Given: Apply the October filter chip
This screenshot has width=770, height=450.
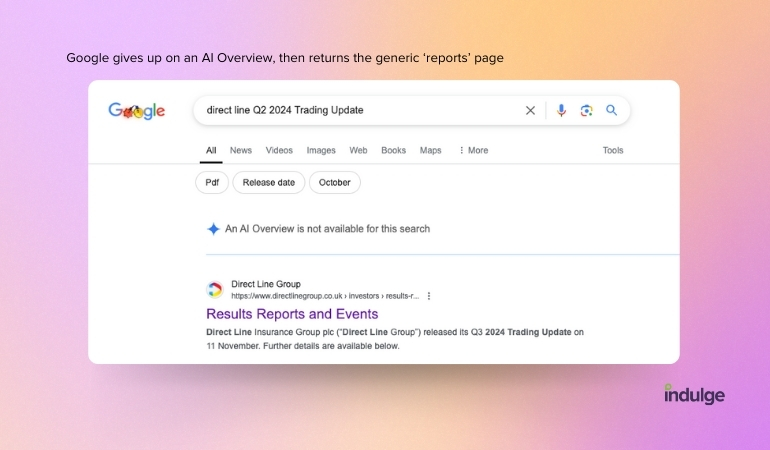Looking at the screenshot, I should 335,183.
